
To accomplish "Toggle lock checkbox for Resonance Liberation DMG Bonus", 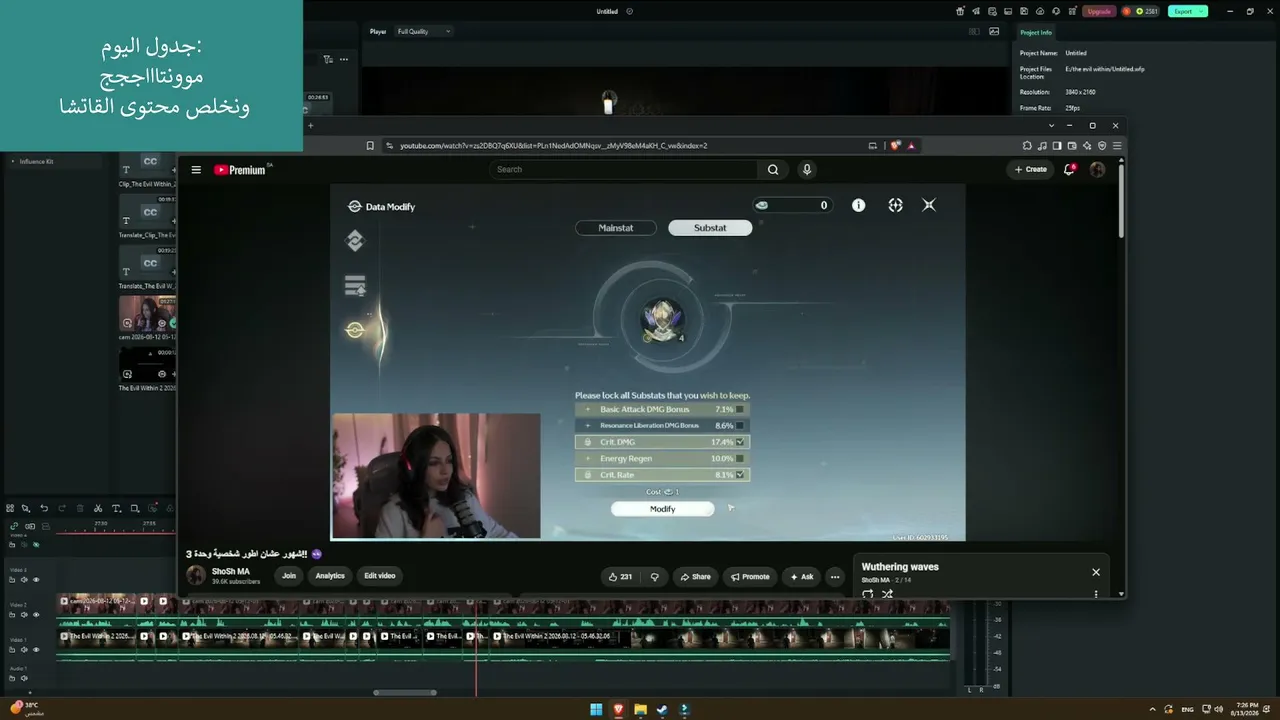I will [x=740, y=425].
